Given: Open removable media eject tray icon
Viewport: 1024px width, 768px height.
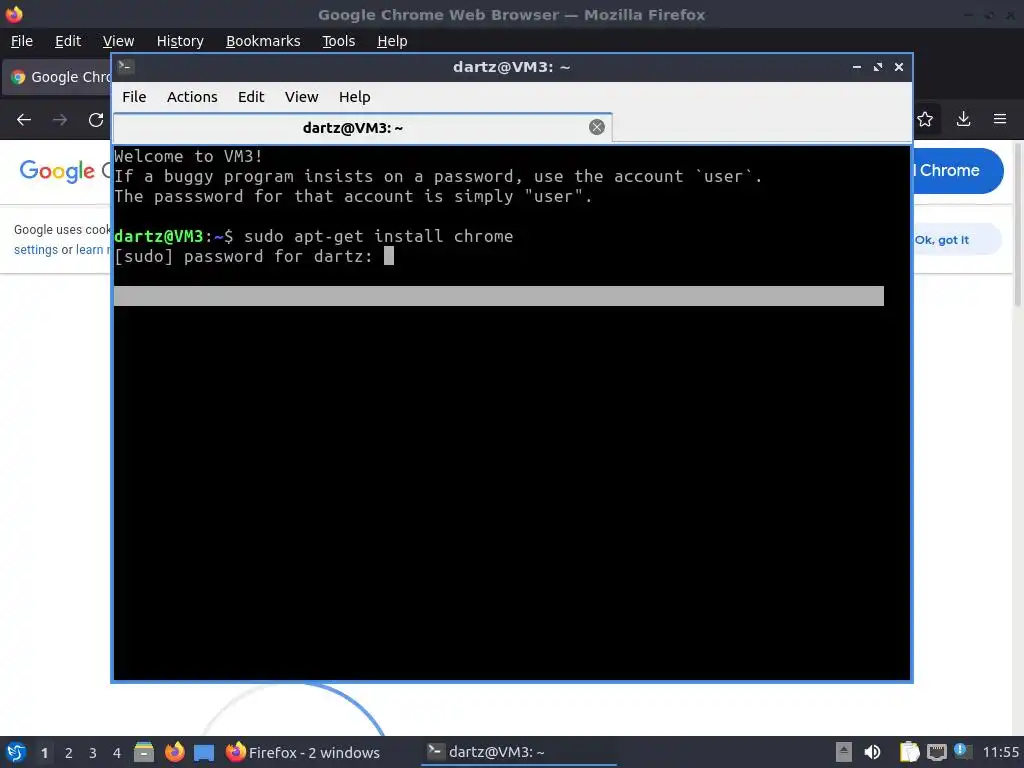Looking at the screenshot, I should [x=844, y=752].
